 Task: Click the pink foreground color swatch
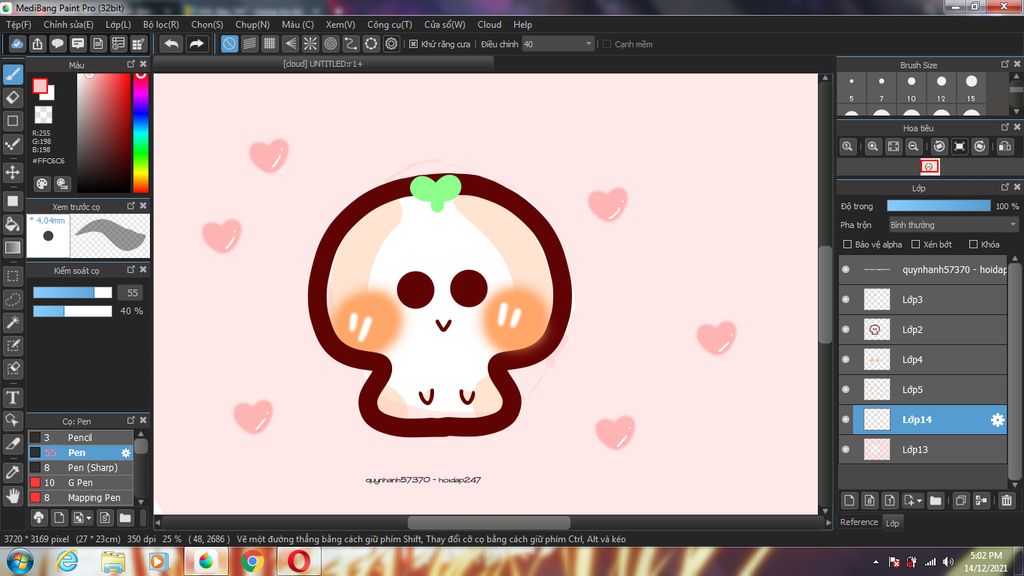coord(40,86)
